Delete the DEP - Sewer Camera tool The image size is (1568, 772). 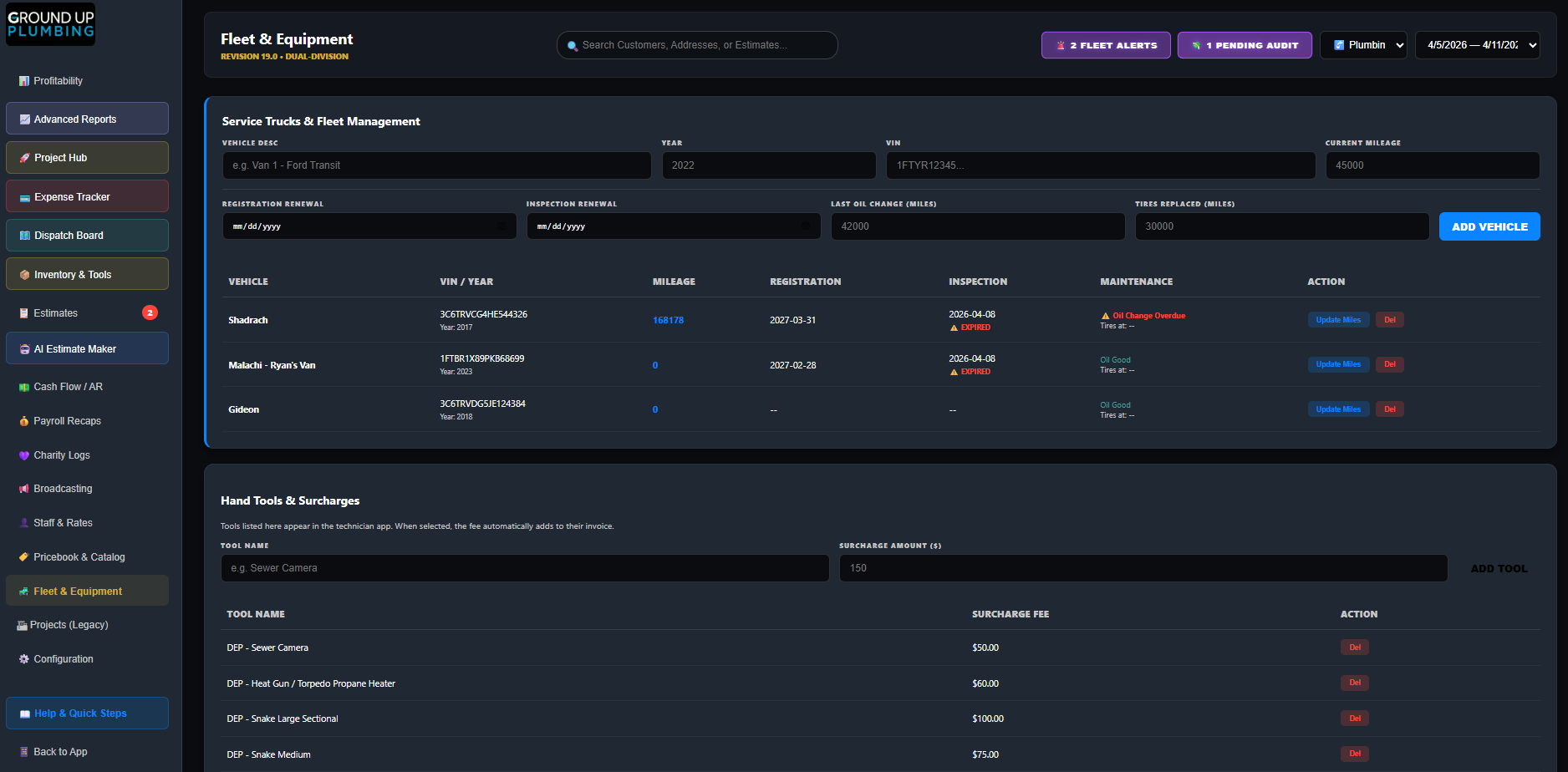1354,648
